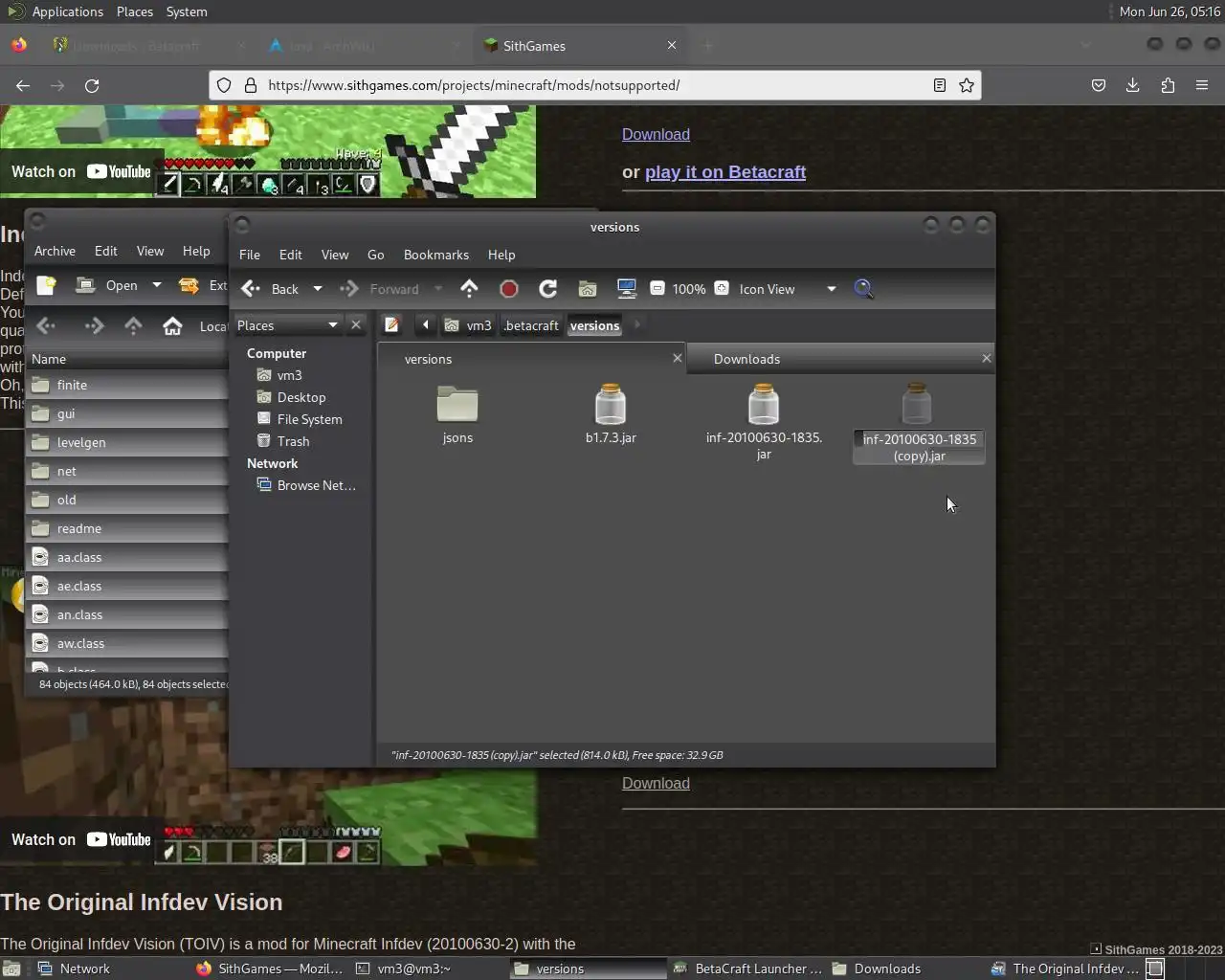Click play it on Betacraft link

(725, 172)
